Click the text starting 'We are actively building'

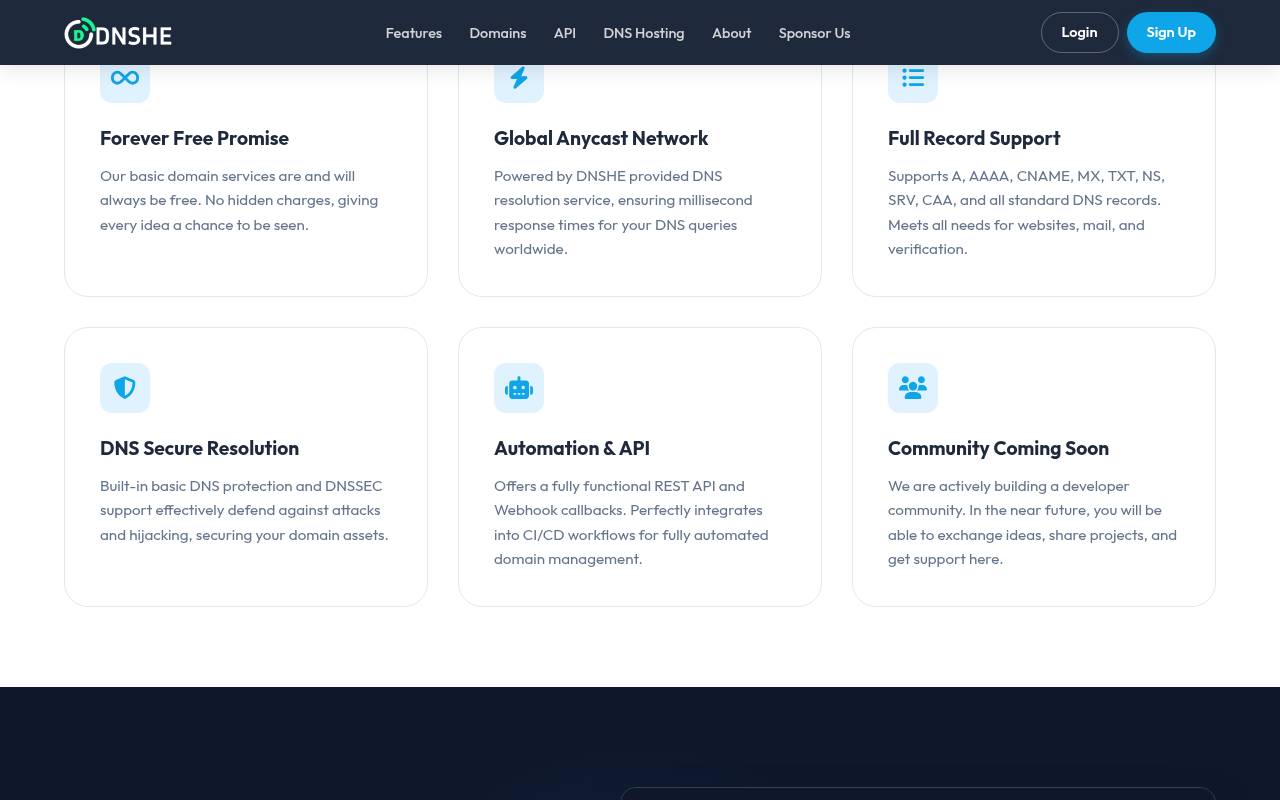click(1032, 522)
